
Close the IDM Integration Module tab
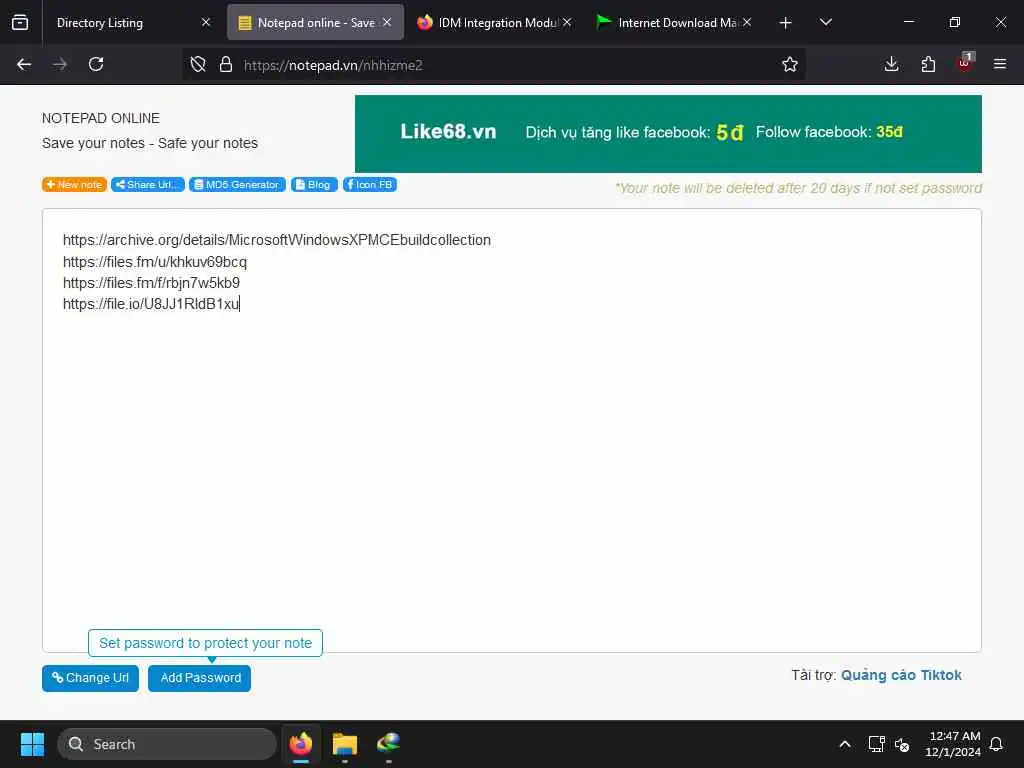pyautogui.click(x=567, y=22)
